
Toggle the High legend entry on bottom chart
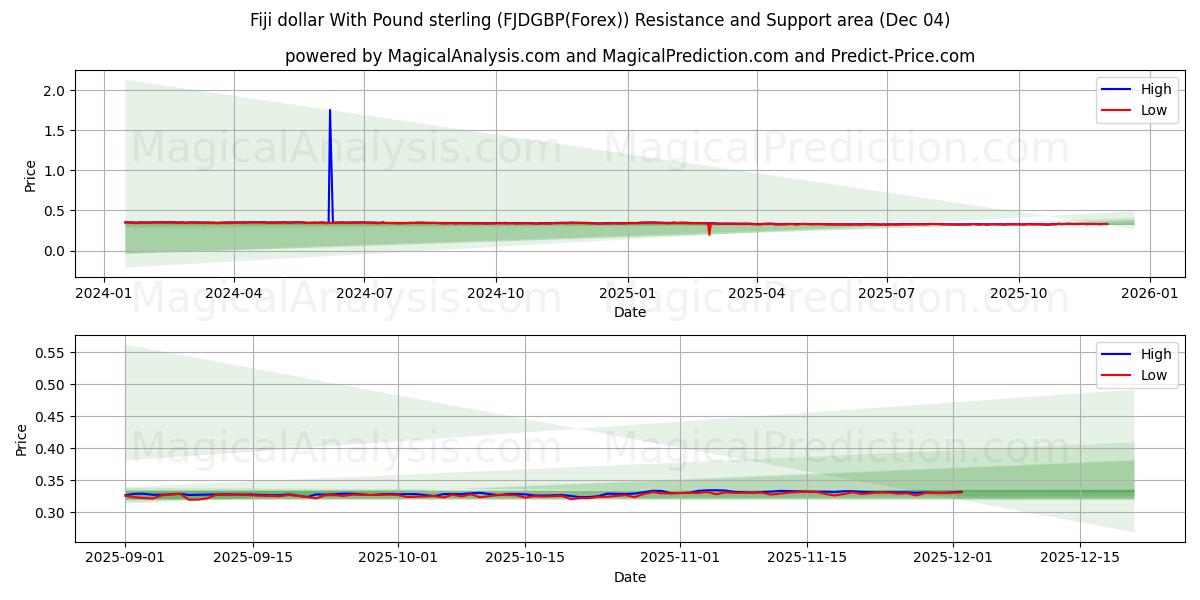[1140, 353]
